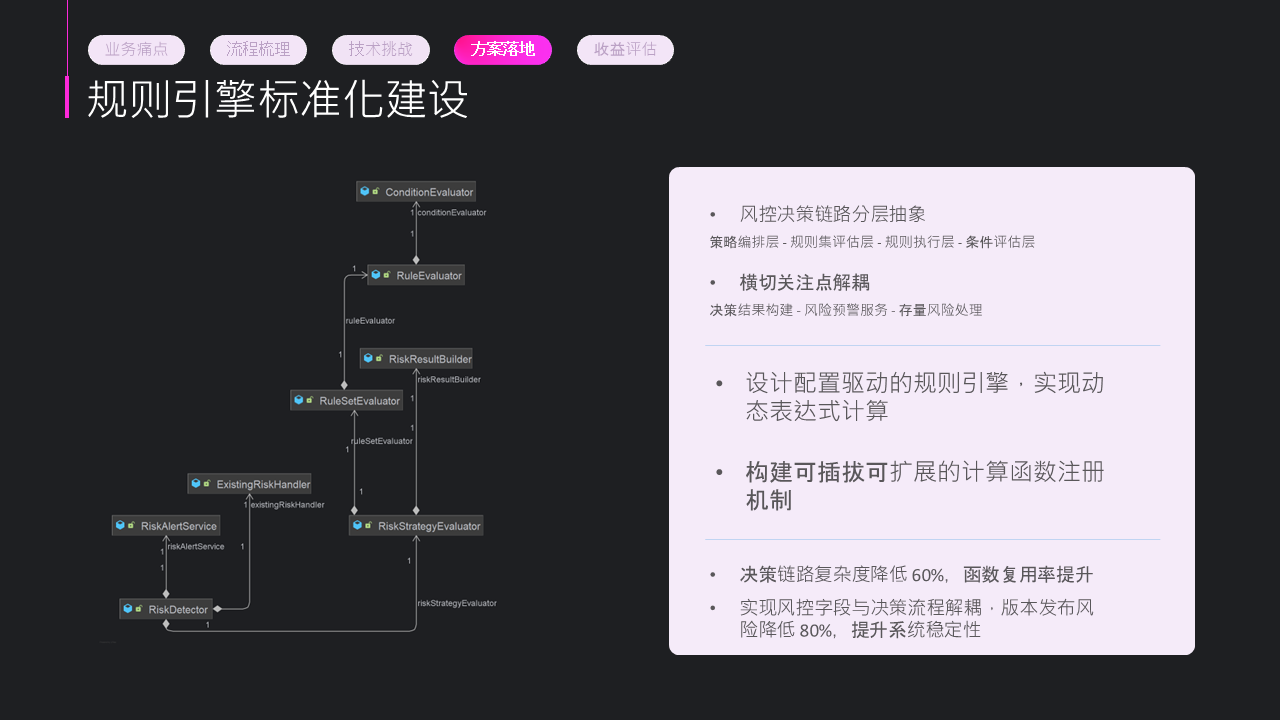This screenshot has height=720, width=1280.
Task: Click the line starting 决策结果构建
Action: tap(846, 310)
